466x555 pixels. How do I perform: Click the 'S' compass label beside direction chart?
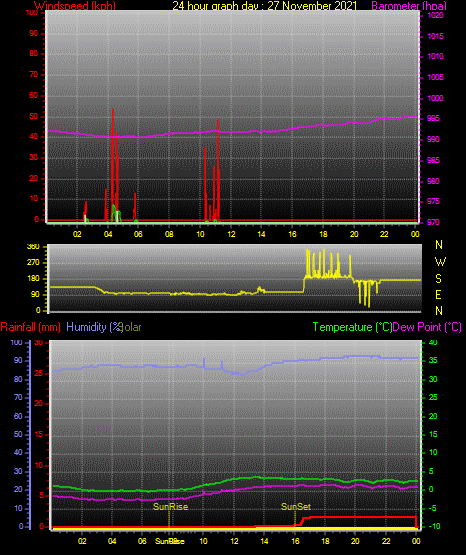click(x=438, y=279)
